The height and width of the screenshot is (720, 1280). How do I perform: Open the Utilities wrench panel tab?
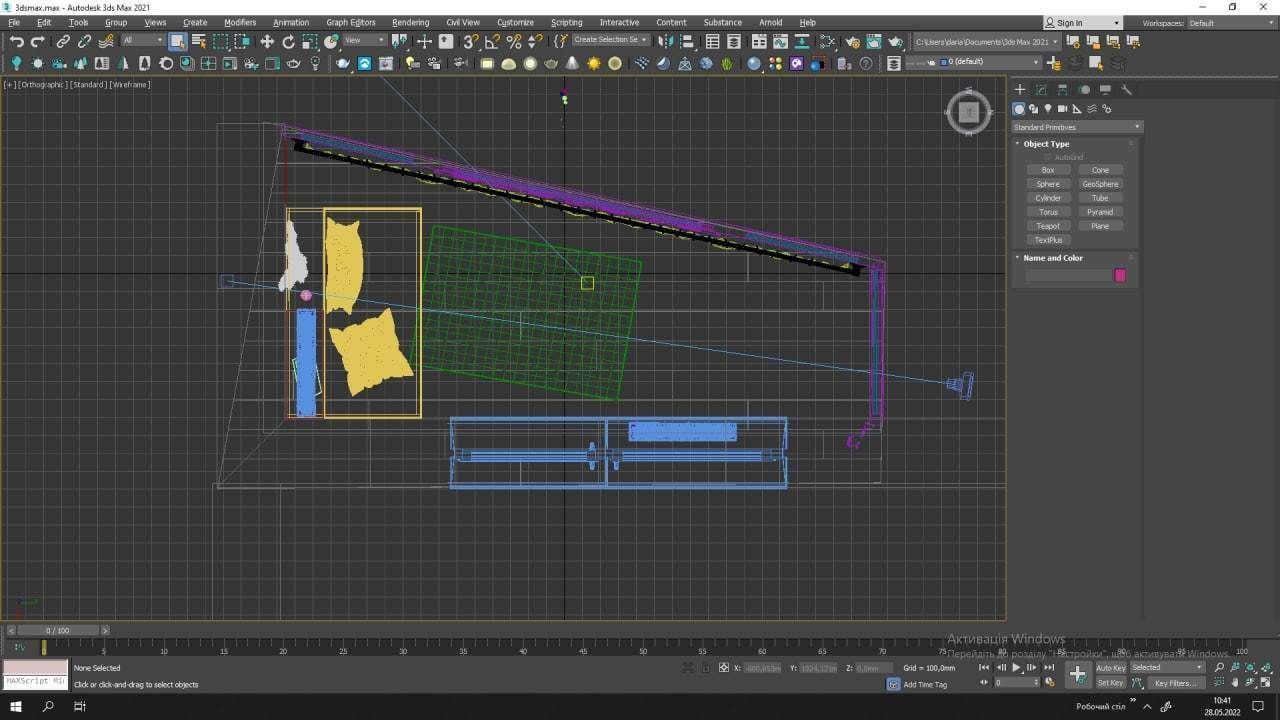[1127, 90]
